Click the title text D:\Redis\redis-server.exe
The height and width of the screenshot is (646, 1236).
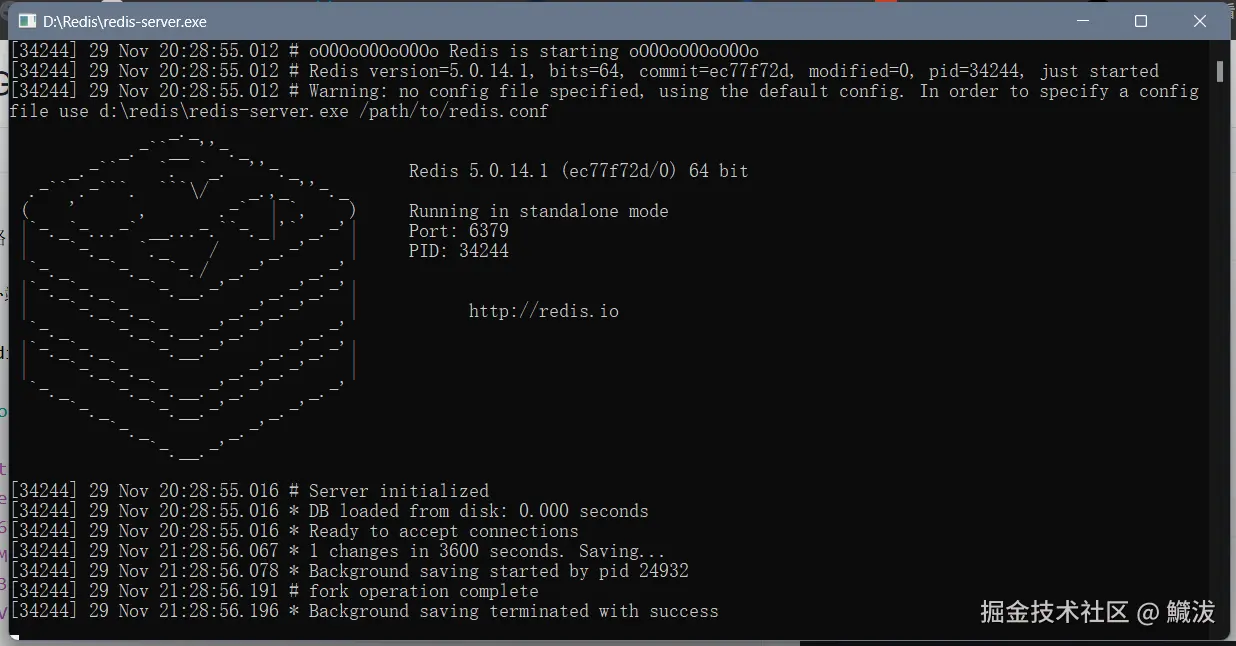click(125, 21)
